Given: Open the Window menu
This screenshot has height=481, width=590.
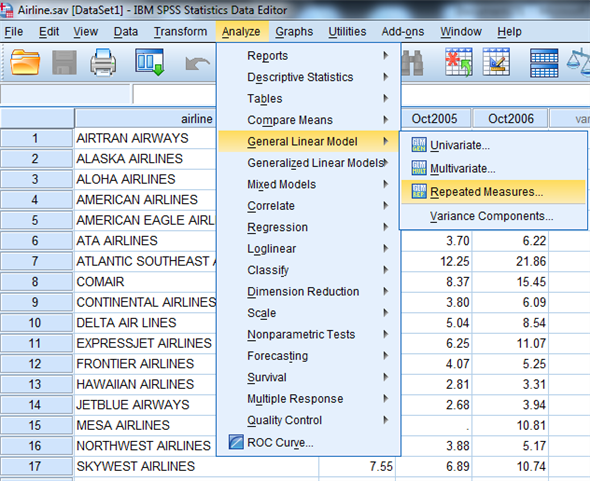Looking at the screenshot, I should tap(461, 32).
